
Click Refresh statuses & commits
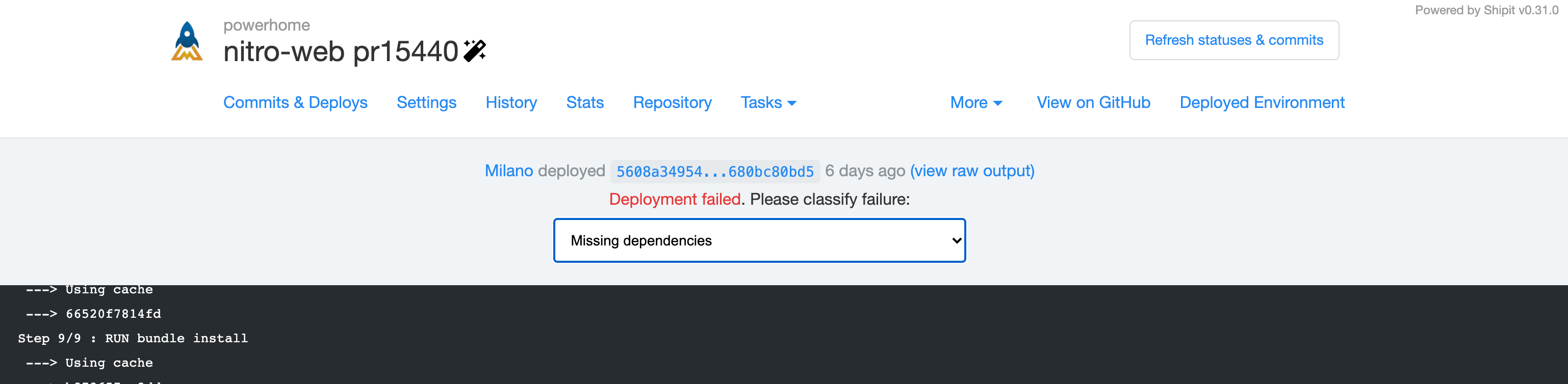[x=1234, y=40]
